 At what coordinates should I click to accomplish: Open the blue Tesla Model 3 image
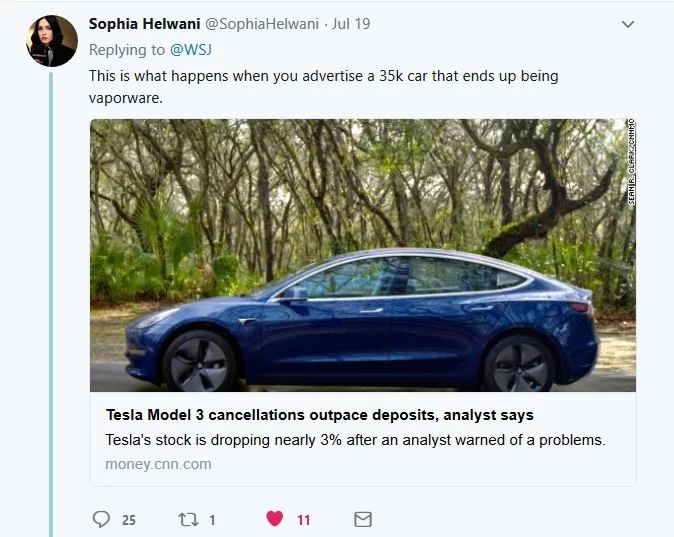click(363, 255)
